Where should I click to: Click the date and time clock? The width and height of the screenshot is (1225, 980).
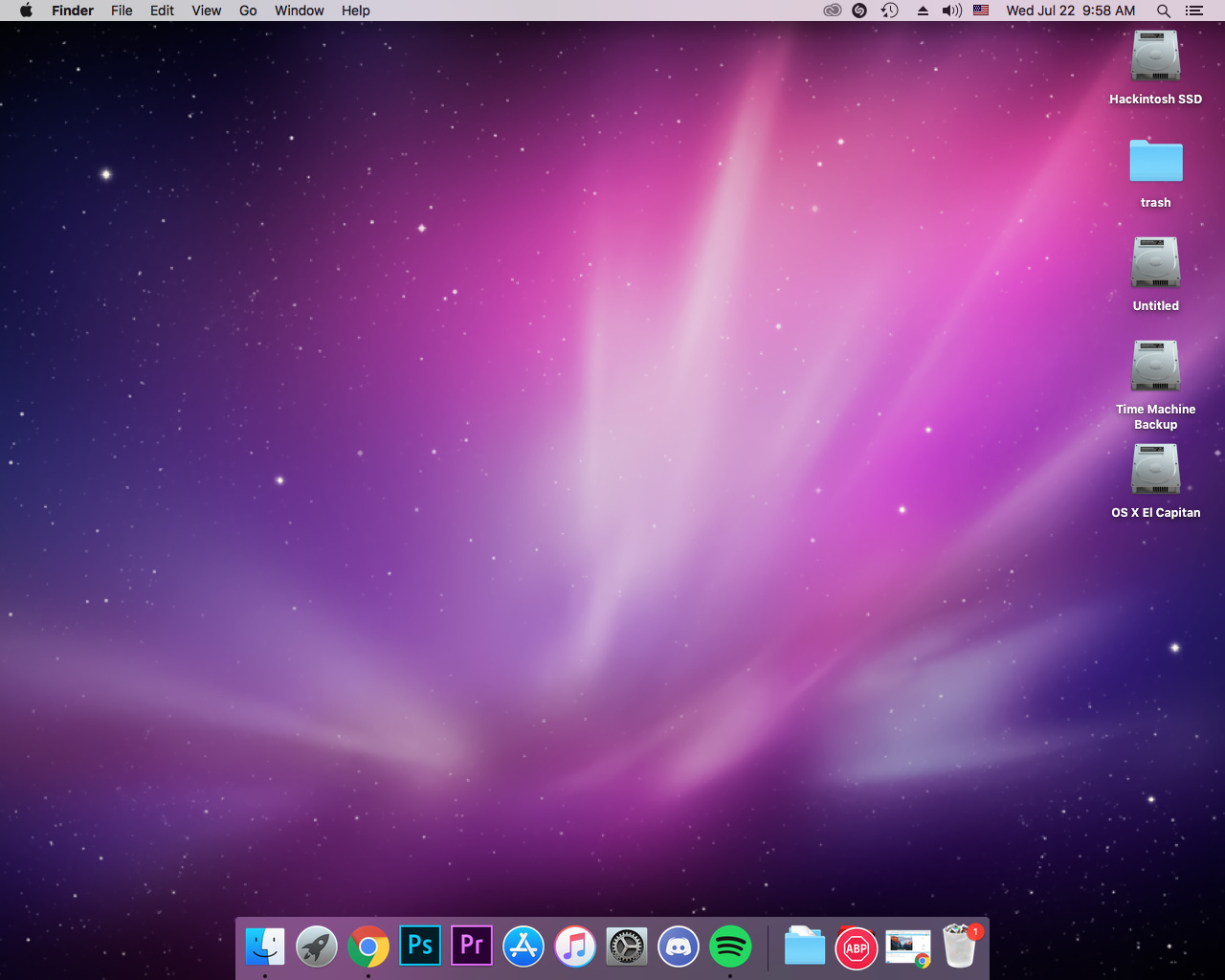(x=1070, y=11)
